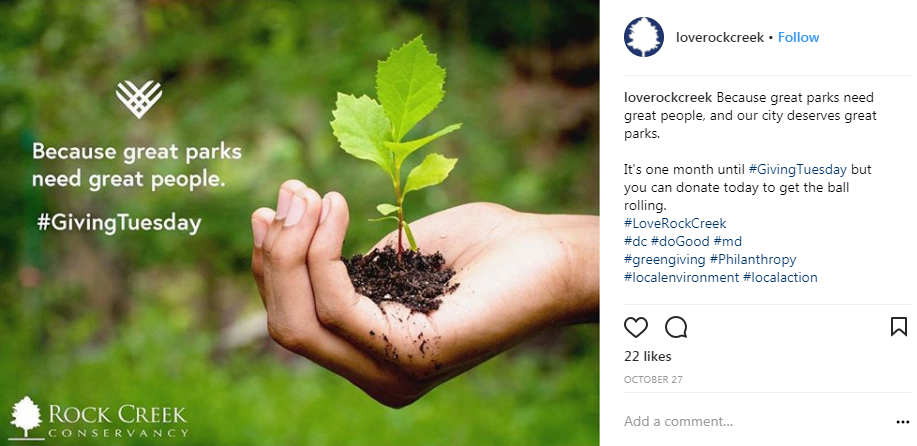Screen dimensions: 917x446
Task: Open #GivingTuesday hashtag link in caption
Action: coord(798,170)
